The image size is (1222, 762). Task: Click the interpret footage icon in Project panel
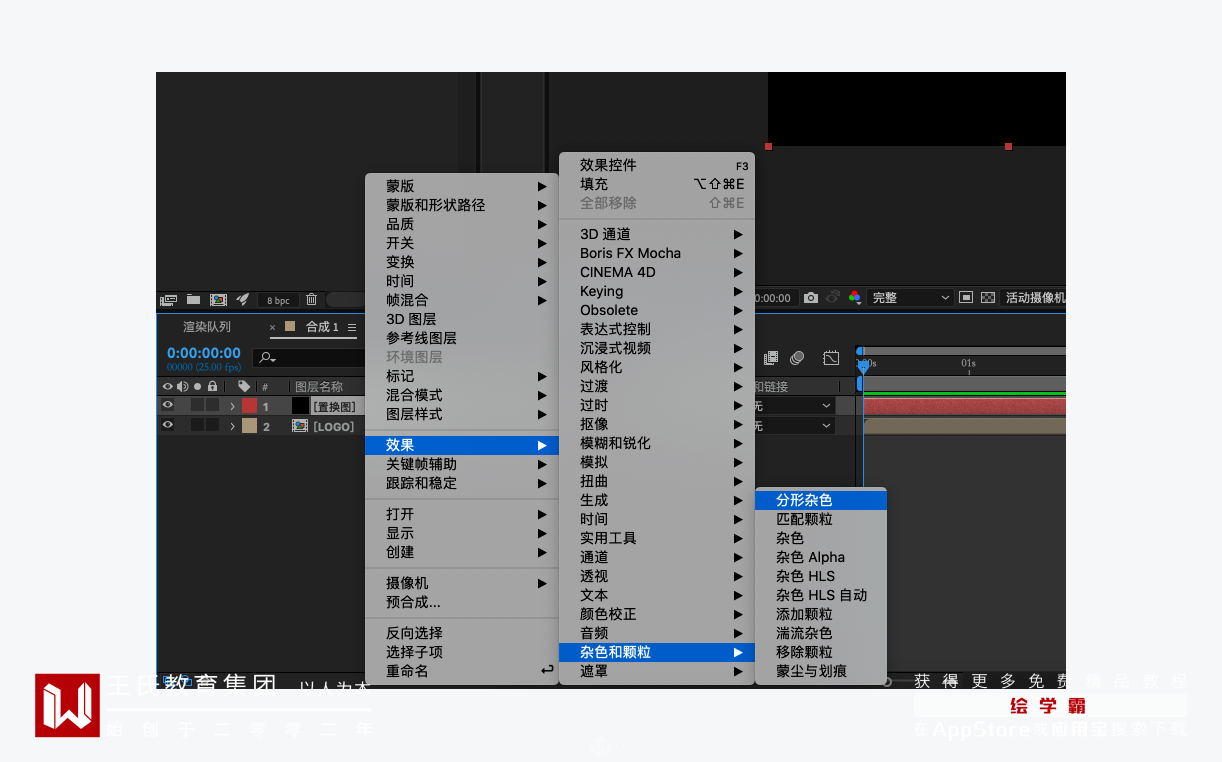[169, 299]
